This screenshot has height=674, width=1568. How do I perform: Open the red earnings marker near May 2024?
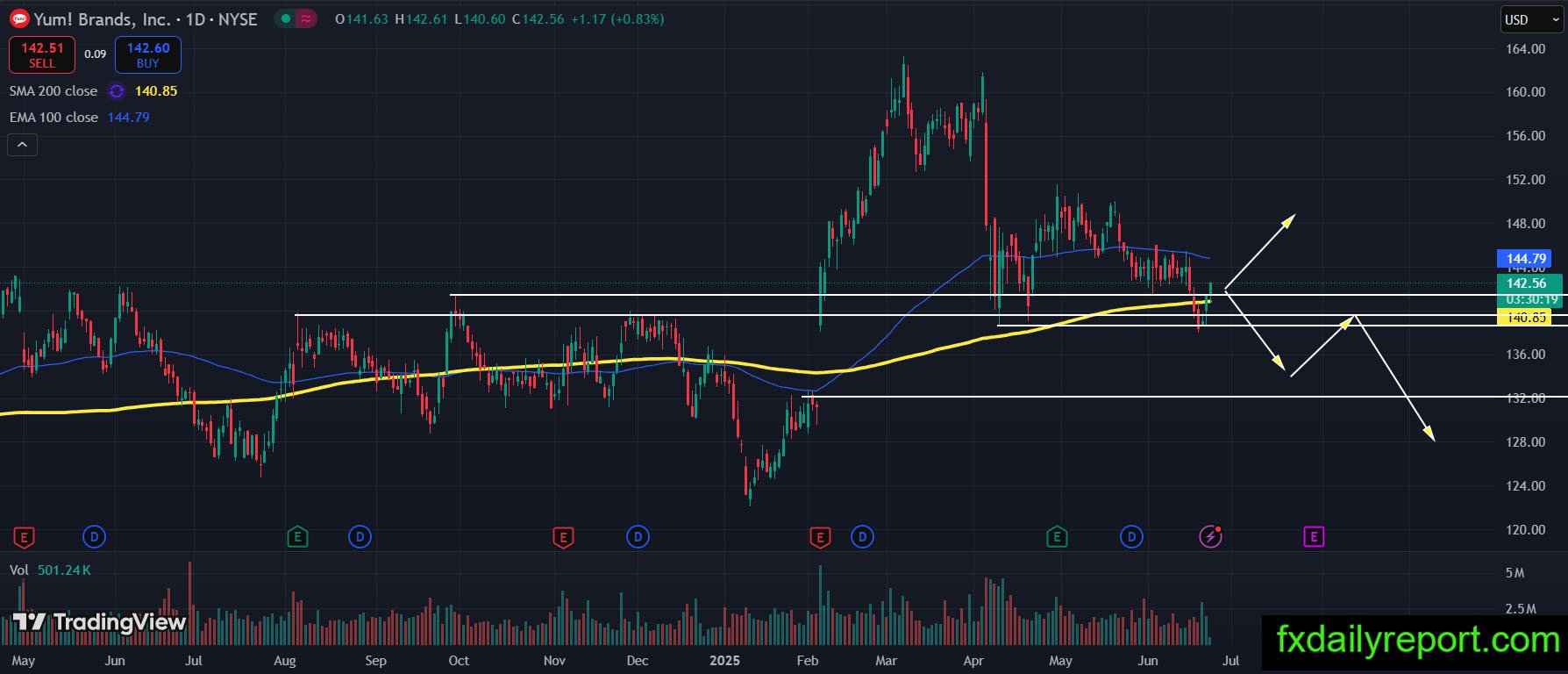click(24, 536)
